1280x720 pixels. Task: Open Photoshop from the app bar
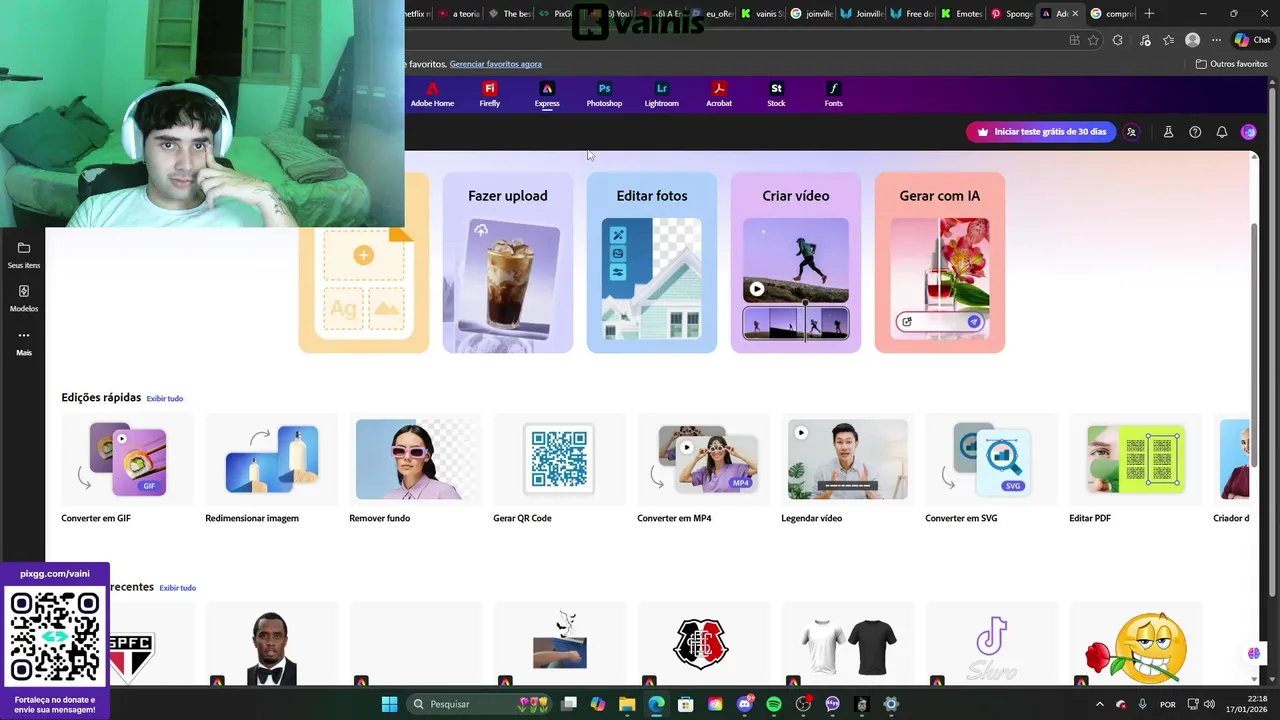pyautogui.click(x=604, y=95)
